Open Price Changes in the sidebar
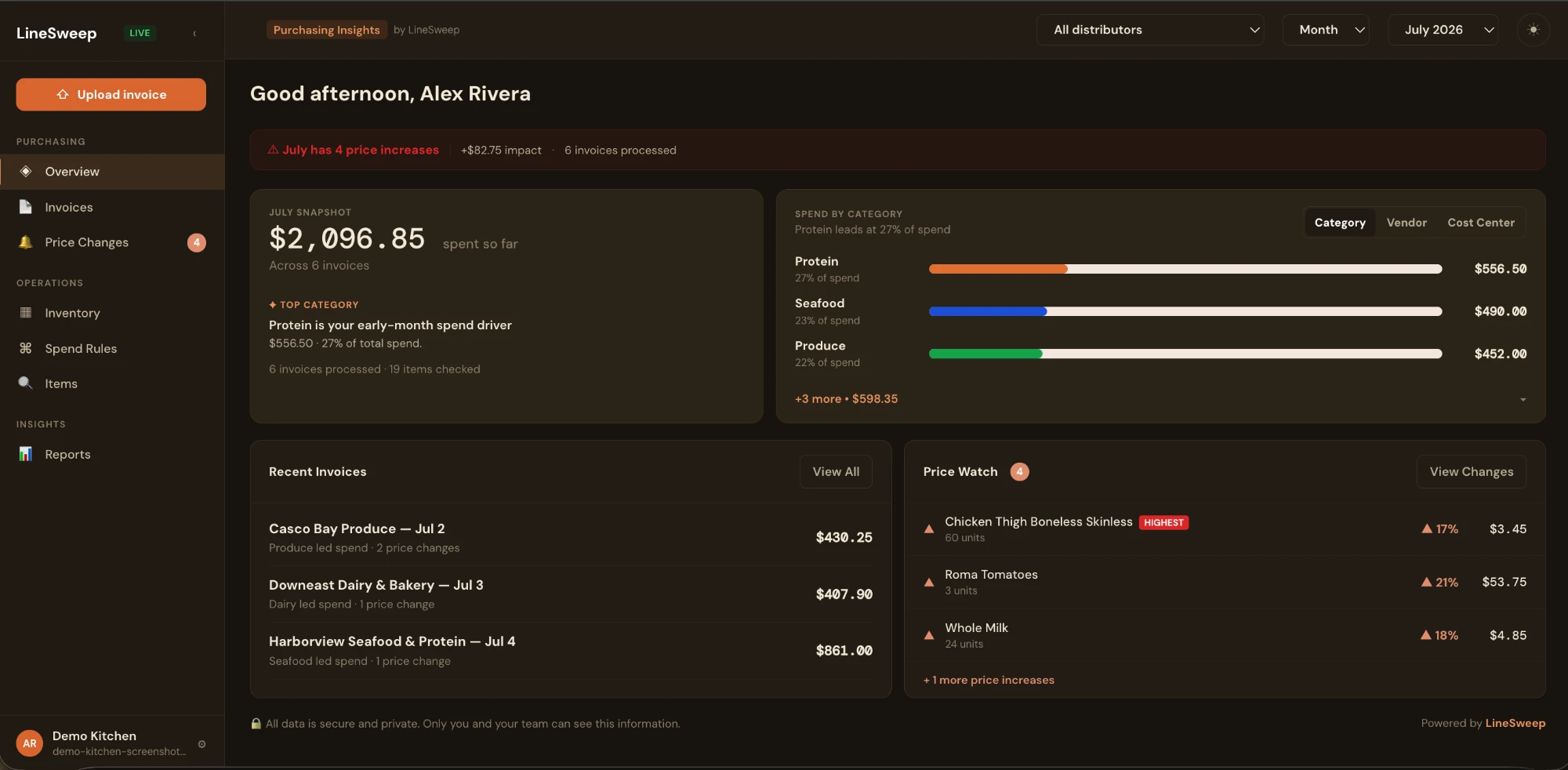 tap(112, 242)
